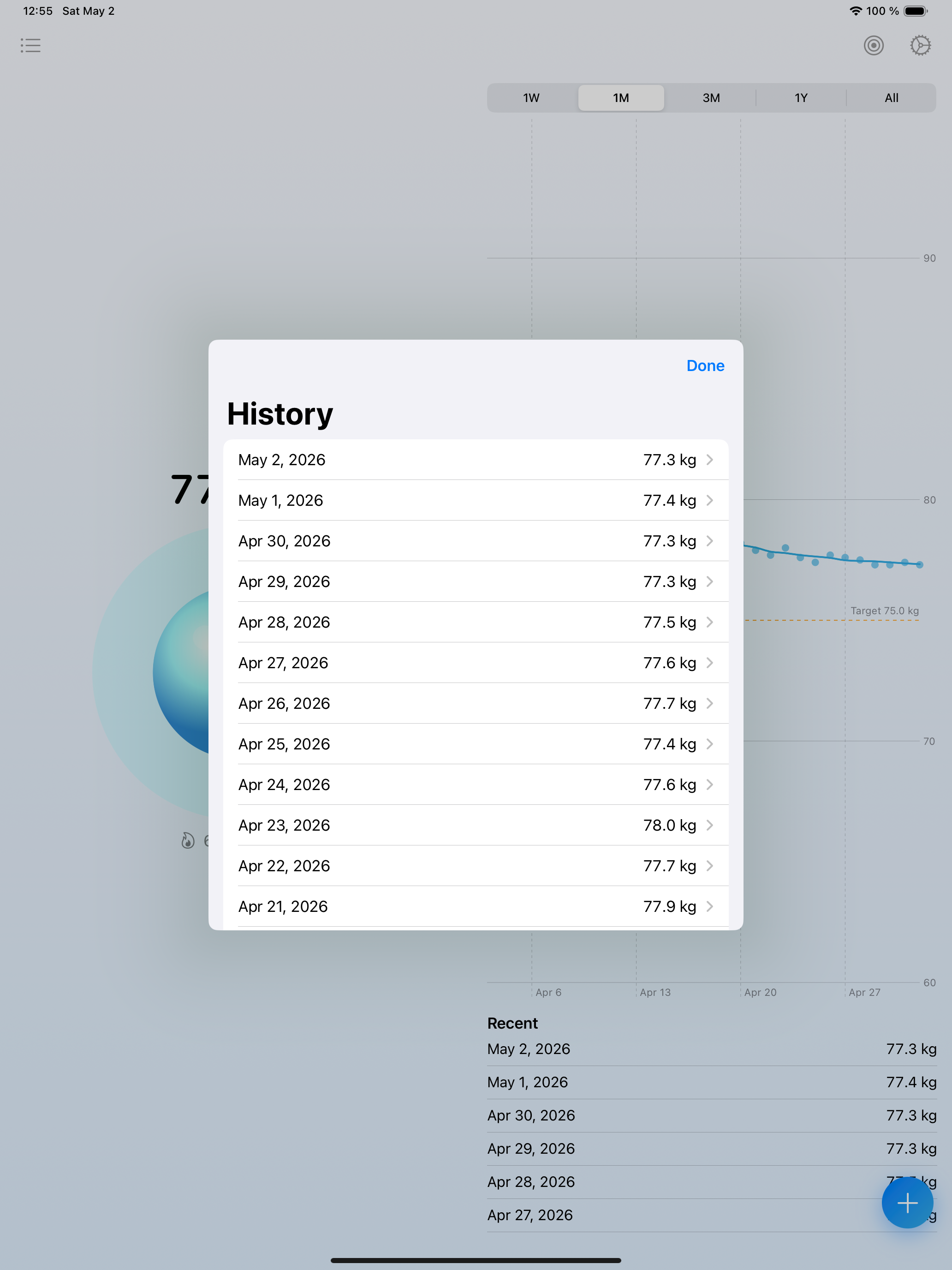The height and width of the screenshot is (1270, 952).
Task: Tap the Target 75.0 kg chart label
Action: coord(884,611)
